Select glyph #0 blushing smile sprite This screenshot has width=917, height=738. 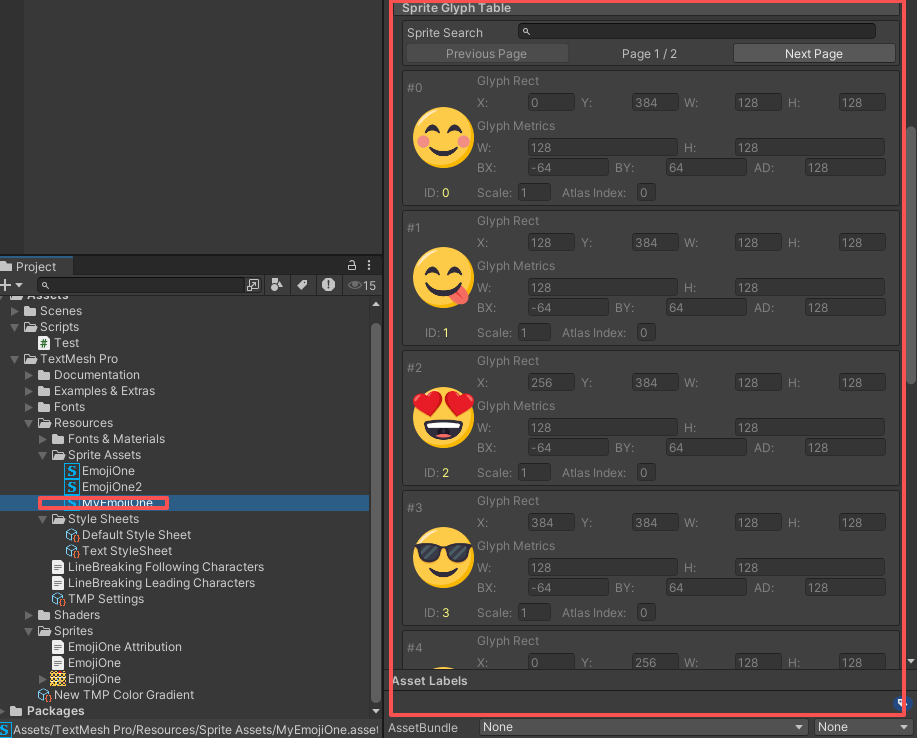[443, 137]
